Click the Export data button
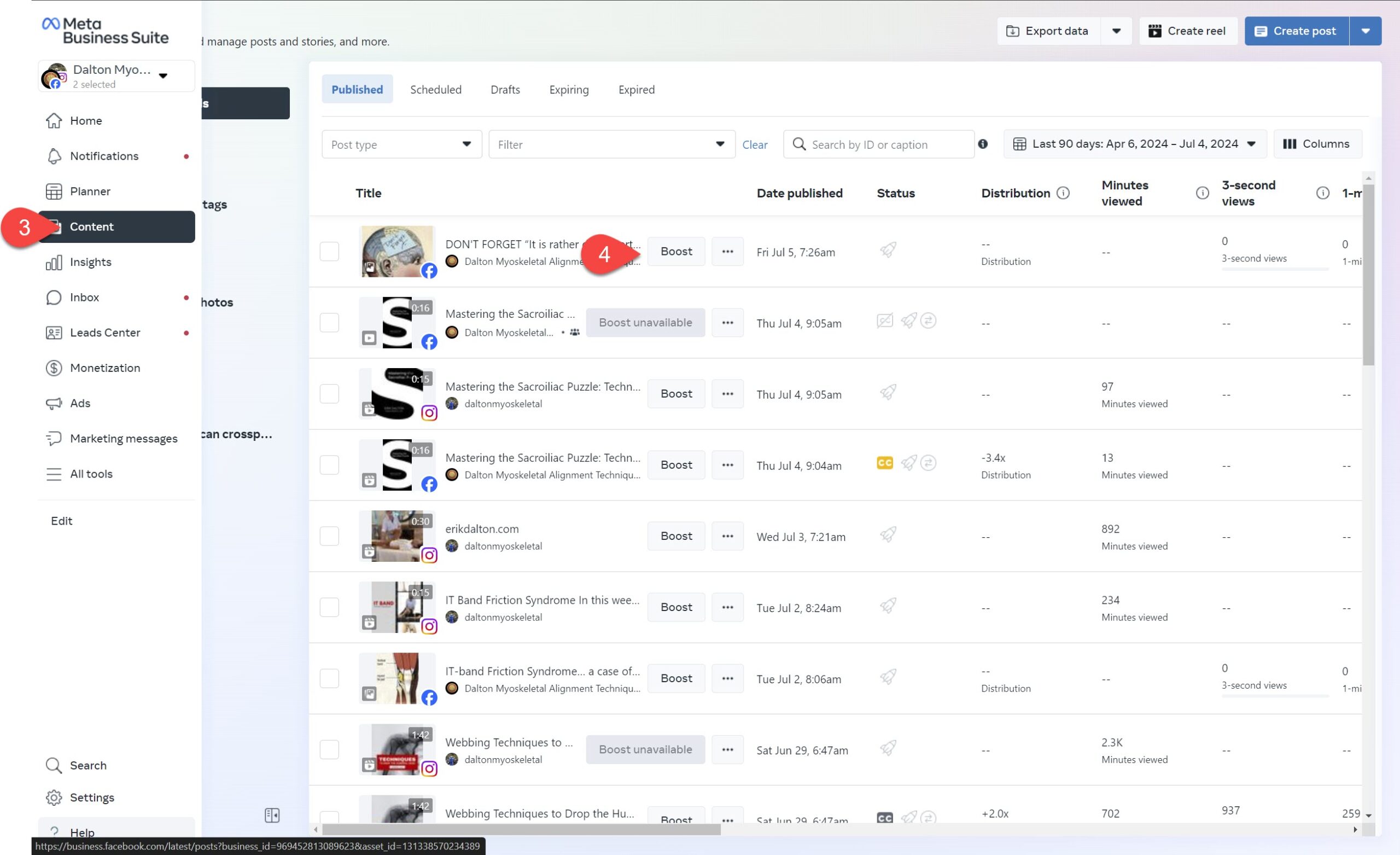This screenshot has height=855, width=1400. pos(1048,31)
